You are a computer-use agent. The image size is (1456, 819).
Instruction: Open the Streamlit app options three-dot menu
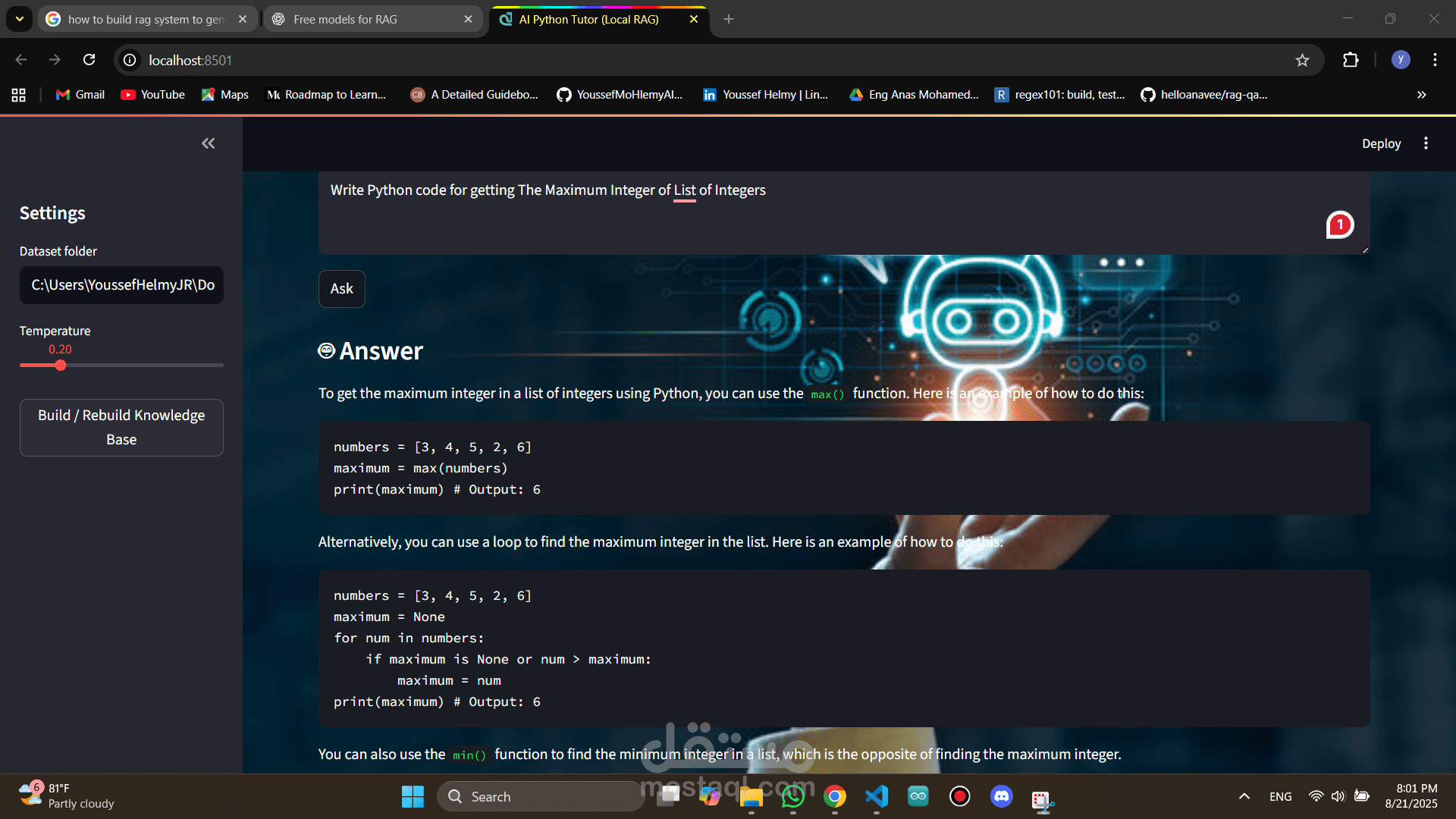coord(1425,143)
